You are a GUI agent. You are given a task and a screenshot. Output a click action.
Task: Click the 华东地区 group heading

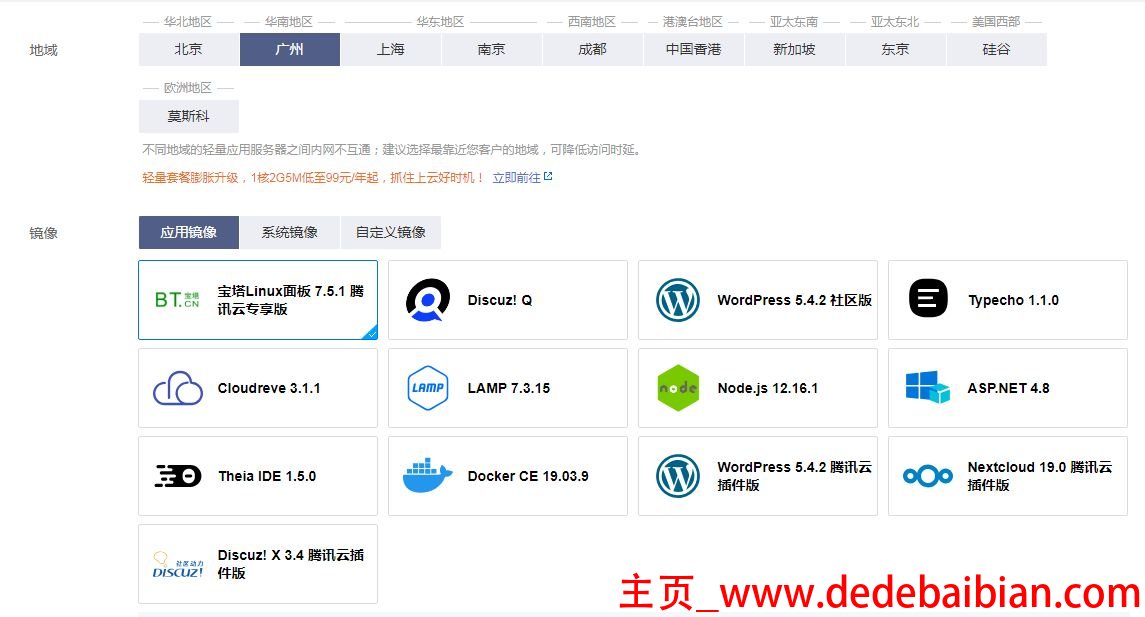coord(440,22)
